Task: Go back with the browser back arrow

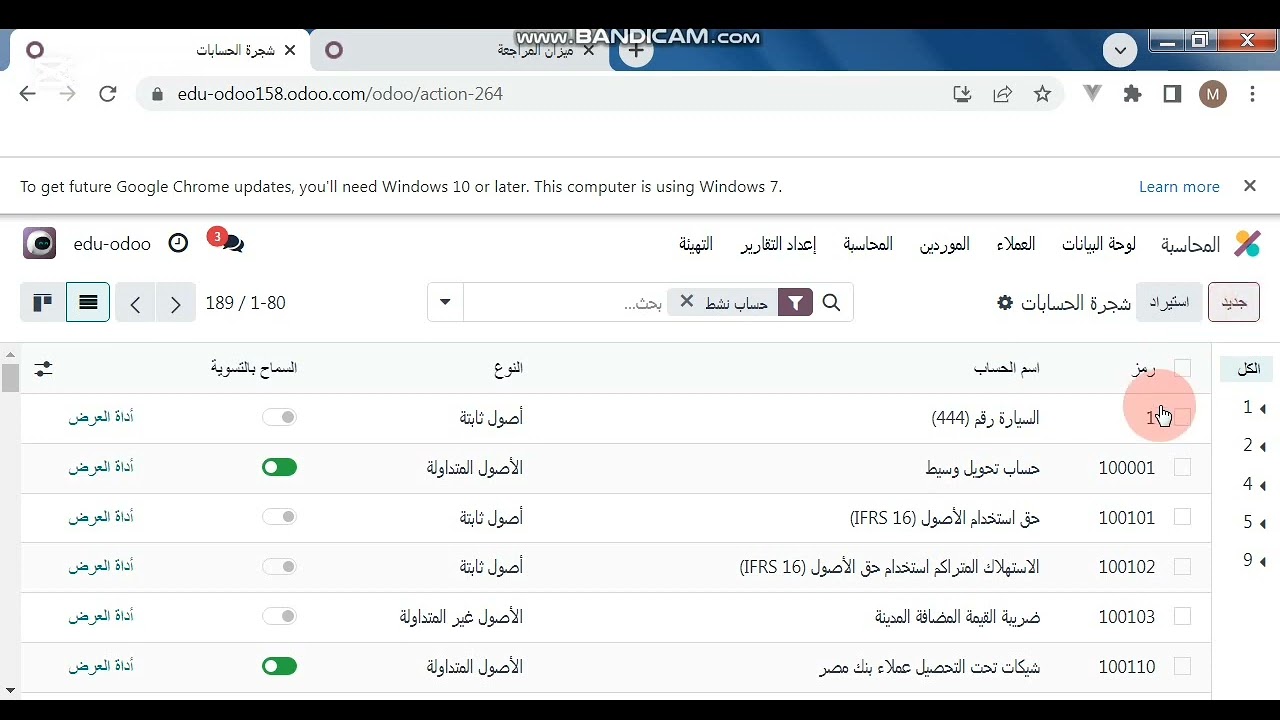Action: pyautogui.click(x=27, y=94)
